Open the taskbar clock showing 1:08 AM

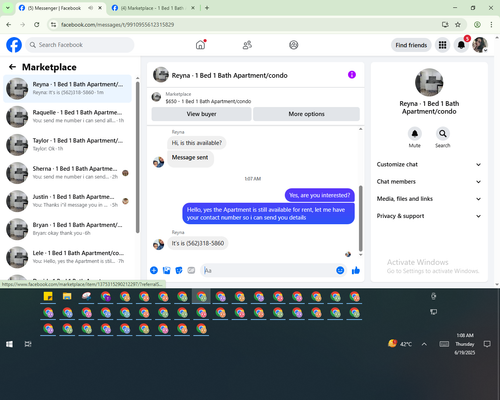tap(465, 344)
